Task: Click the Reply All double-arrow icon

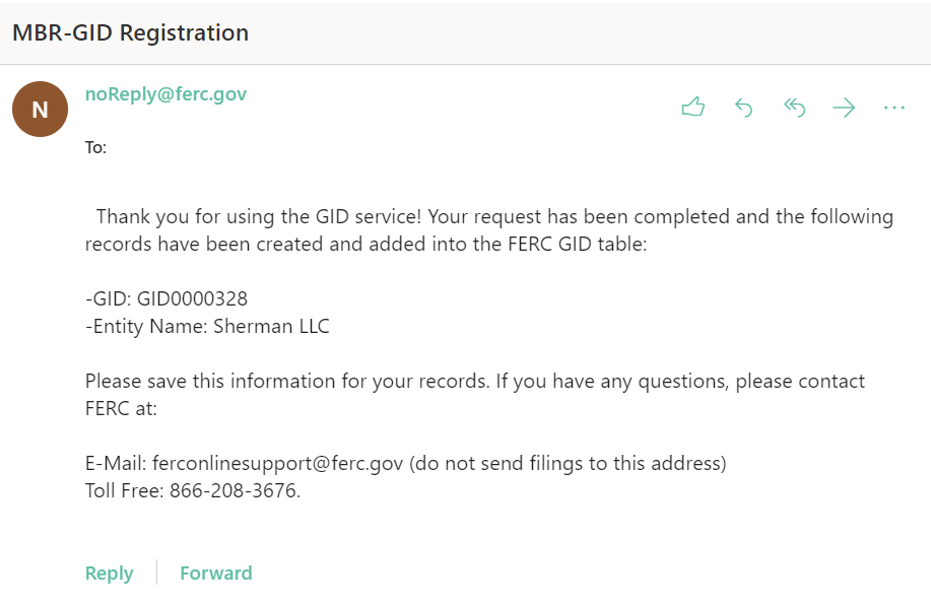Action: pos(794,107)
